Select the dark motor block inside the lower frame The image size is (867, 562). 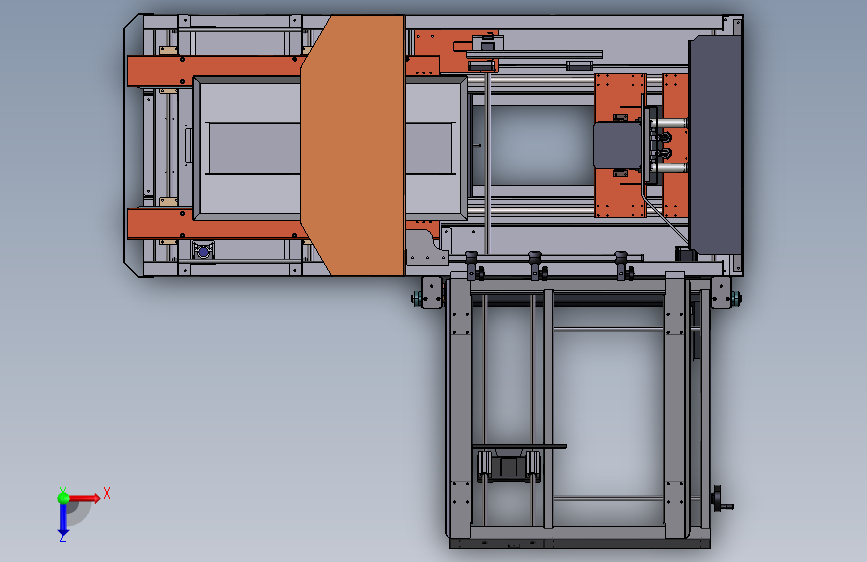pos(509,467)
